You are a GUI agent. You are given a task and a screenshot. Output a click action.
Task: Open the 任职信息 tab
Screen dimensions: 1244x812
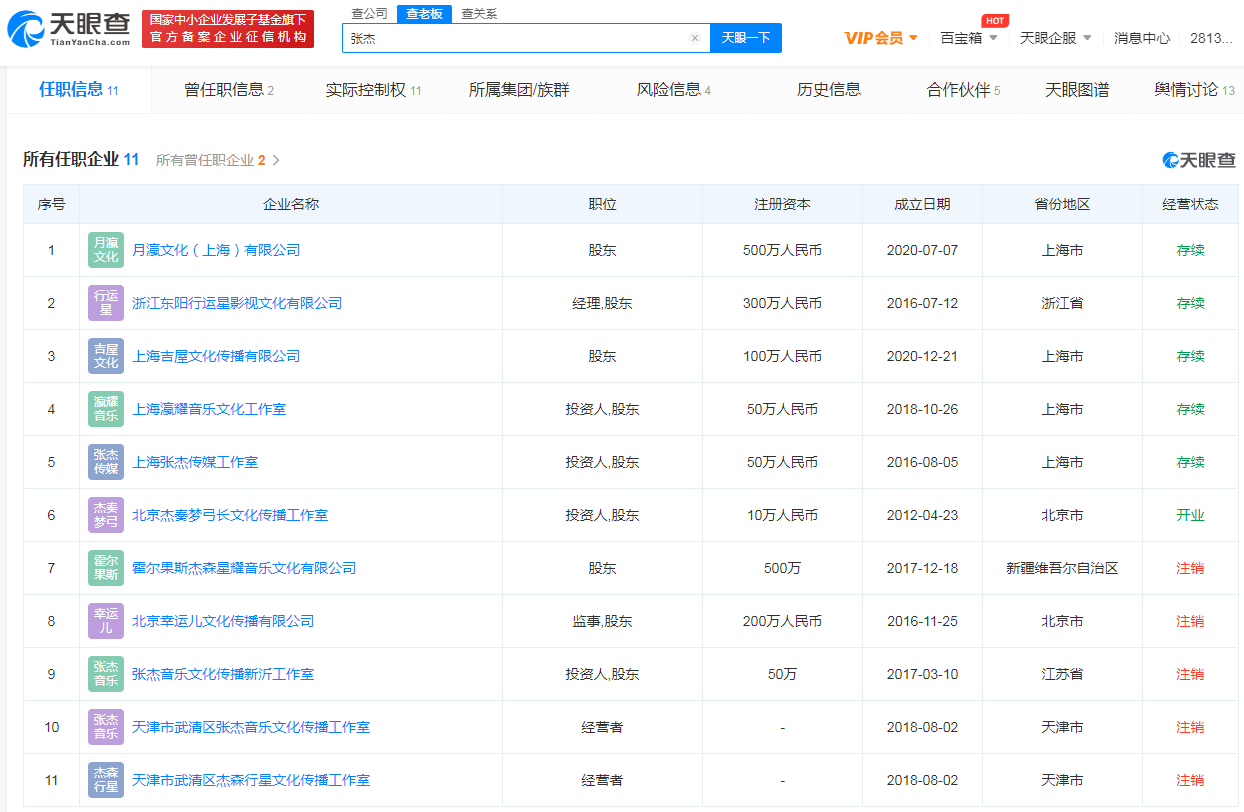[79, 90]
